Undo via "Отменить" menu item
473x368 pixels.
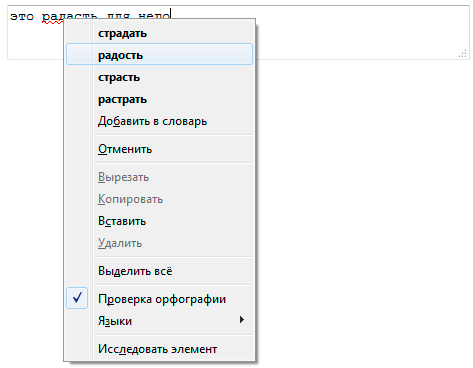[159, 149]
